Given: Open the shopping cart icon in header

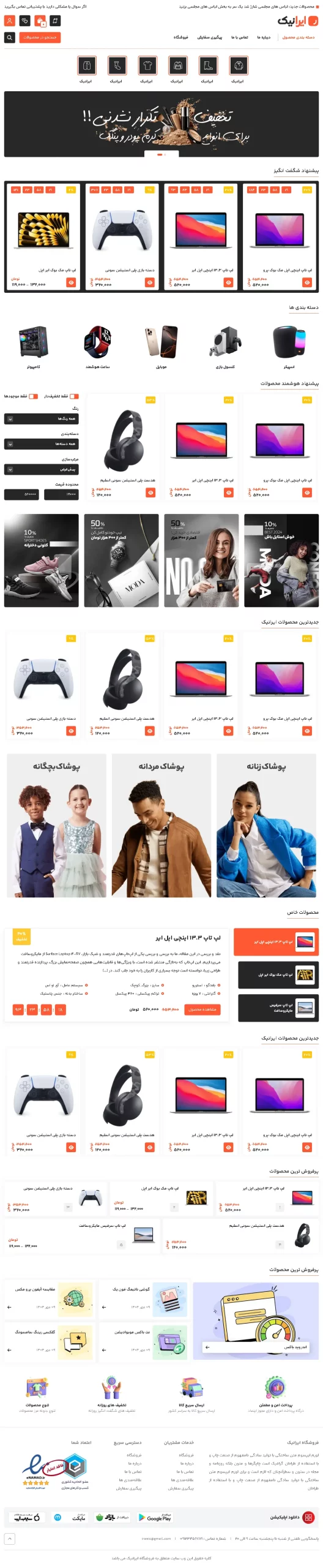Looking at the screenshot, I should 40,21.
